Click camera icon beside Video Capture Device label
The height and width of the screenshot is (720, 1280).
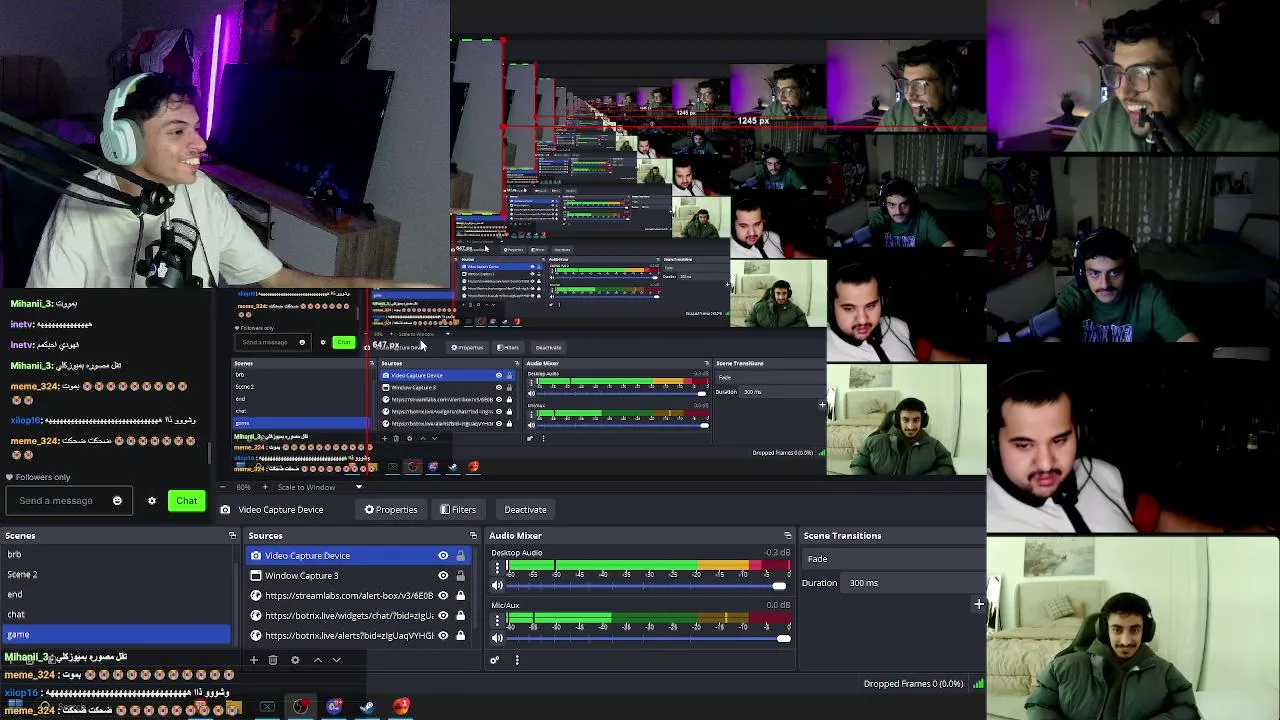(225, 510)
